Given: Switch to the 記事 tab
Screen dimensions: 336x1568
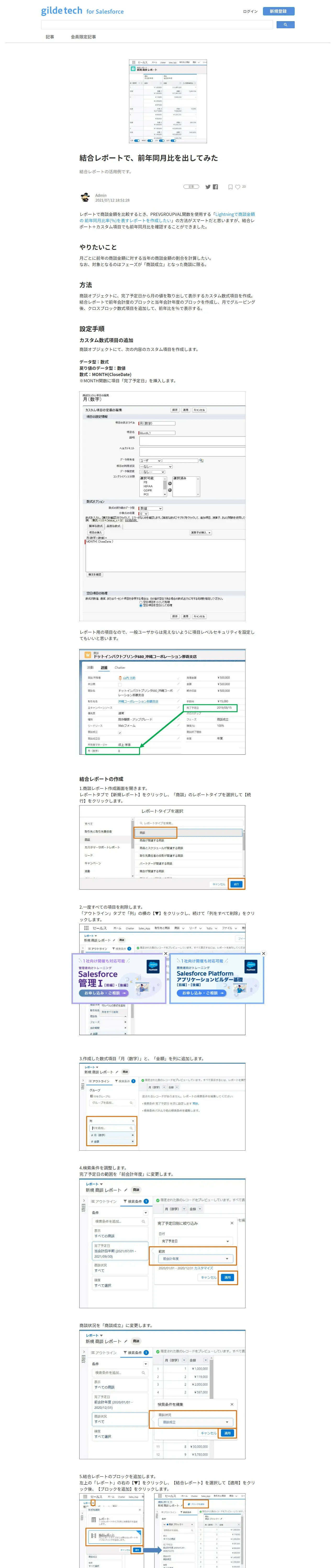Looking at the screenshot, I should (x=50, y=37).
